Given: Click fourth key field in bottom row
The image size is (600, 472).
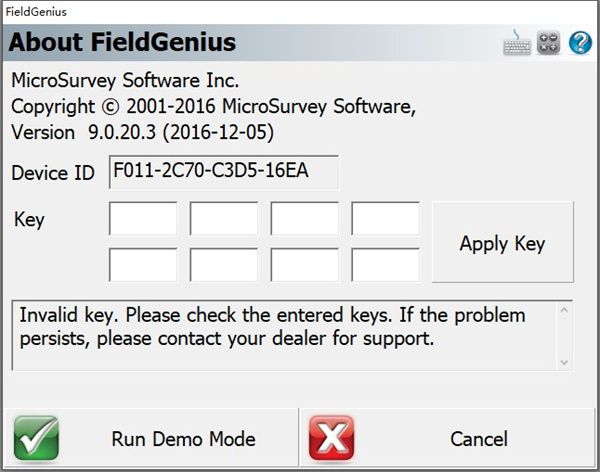Looking at the screenshot, I should click(385, 264).
